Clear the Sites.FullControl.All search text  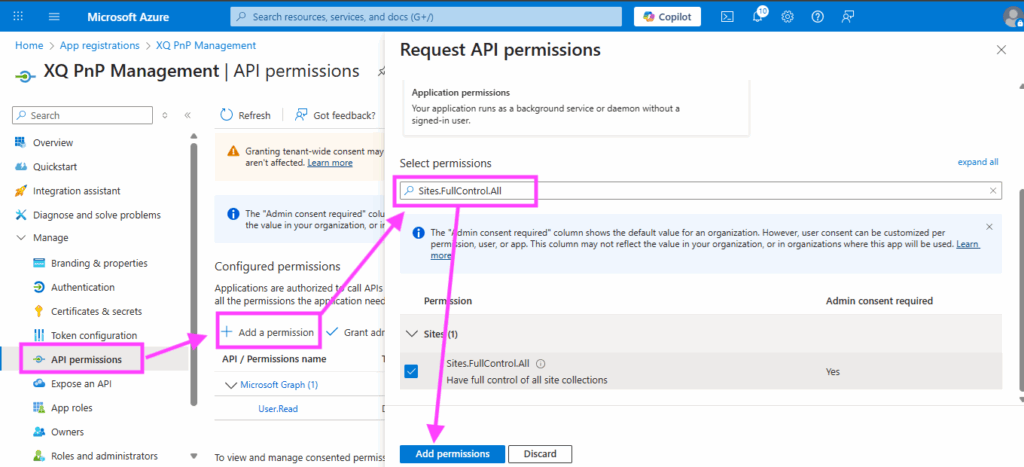[993, 190]
